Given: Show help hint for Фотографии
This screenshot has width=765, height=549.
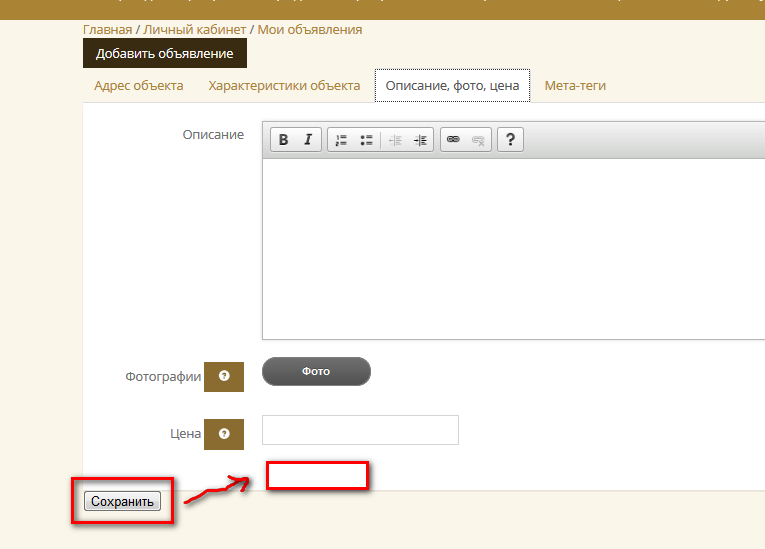Looking at the screenshot, I should coord(224,376).
